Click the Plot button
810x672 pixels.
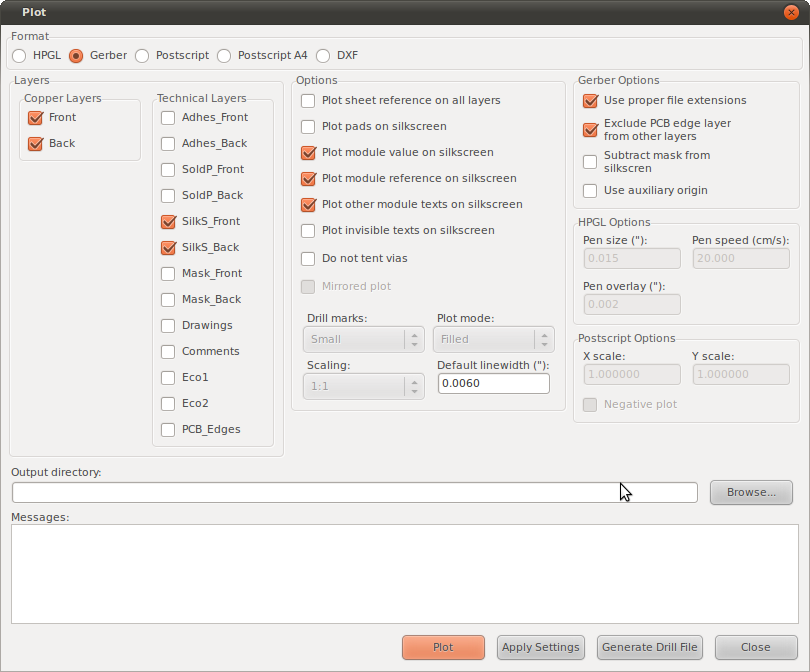tap(443, 647)
